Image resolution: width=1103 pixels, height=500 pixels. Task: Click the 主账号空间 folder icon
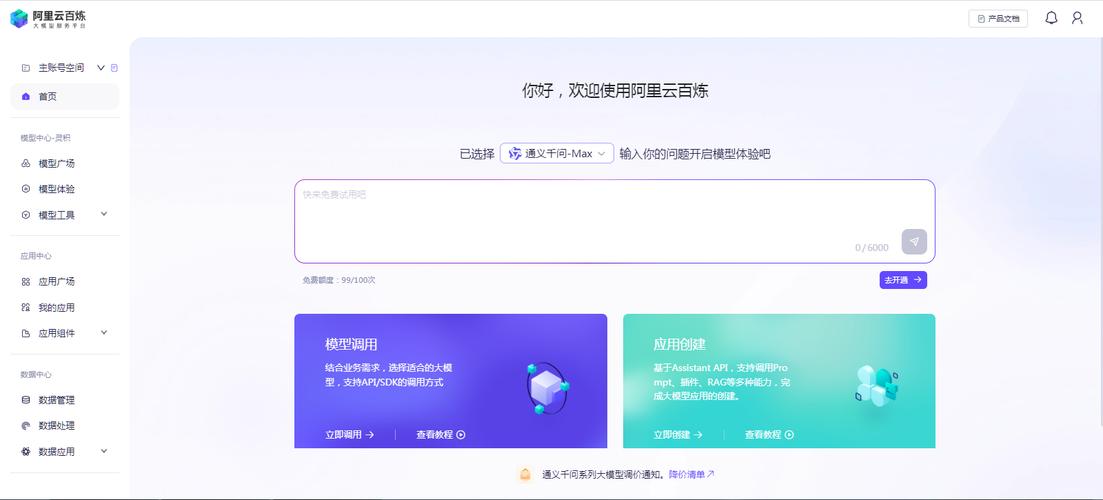pyautogui.click(x=26, y=68)
